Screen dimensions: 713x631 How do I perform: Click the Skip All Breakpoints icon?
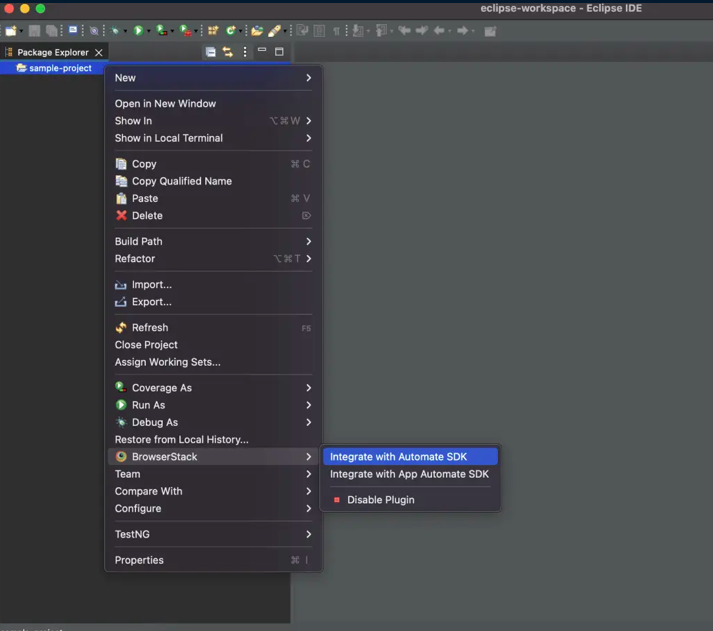pyautogui.click(x=94, y=31)
